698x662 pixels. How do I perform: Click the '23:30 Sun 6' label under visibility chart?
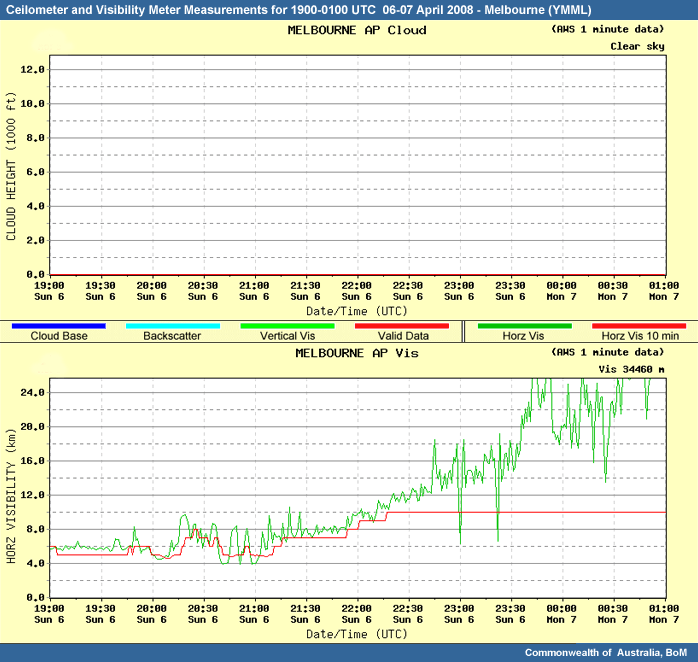pos(510,614)
